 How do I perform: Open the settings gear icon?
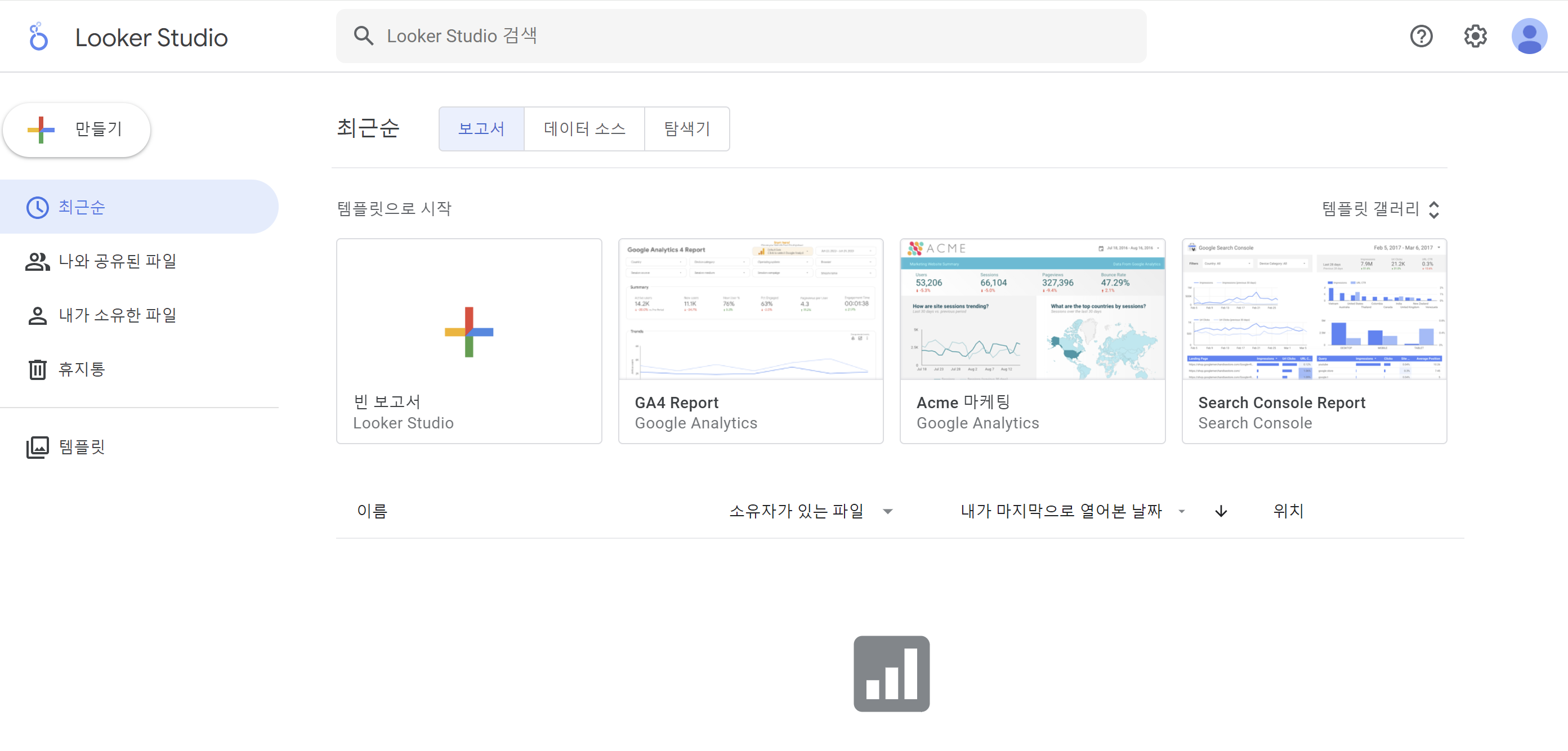(1475, 37)
